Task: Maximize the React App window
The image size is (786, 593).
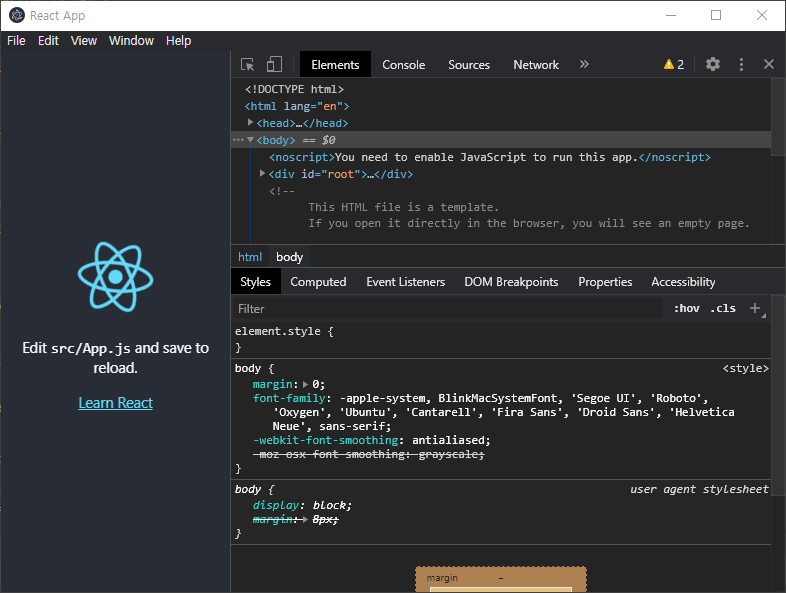Action: (x=716, y=15)
